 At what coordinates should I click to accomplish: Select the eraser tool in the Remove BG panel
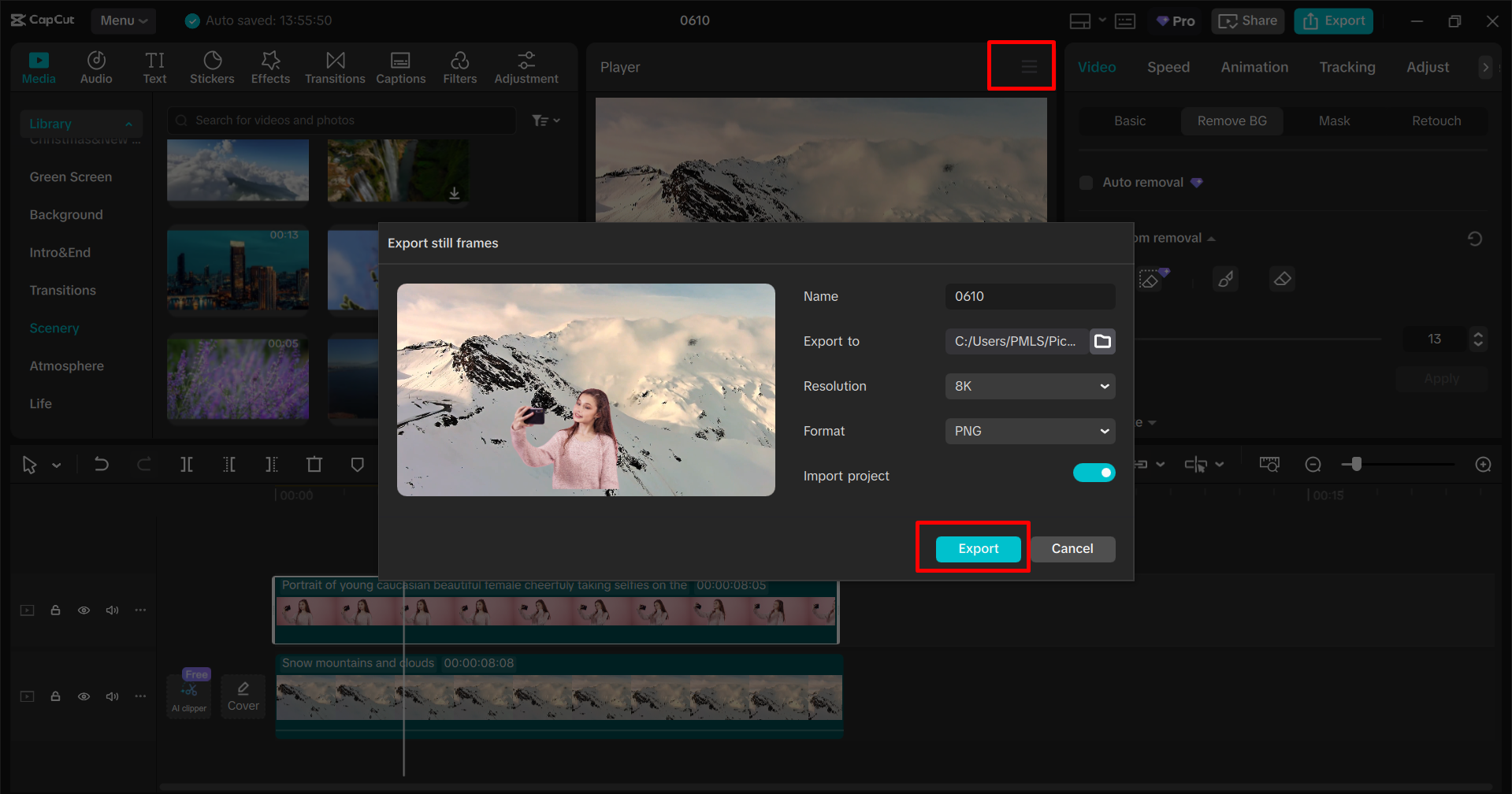pos(1282,278)
